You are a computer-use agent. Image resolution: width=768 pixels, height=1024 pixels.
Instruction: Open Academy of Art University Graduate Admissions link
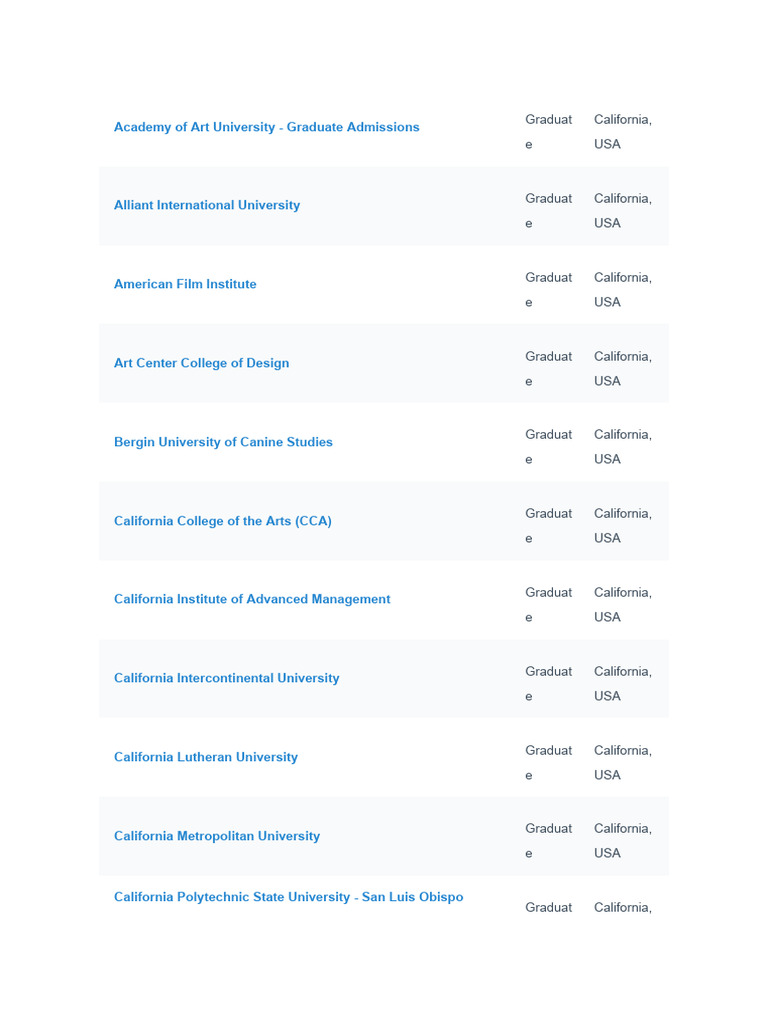coord(266,127)
